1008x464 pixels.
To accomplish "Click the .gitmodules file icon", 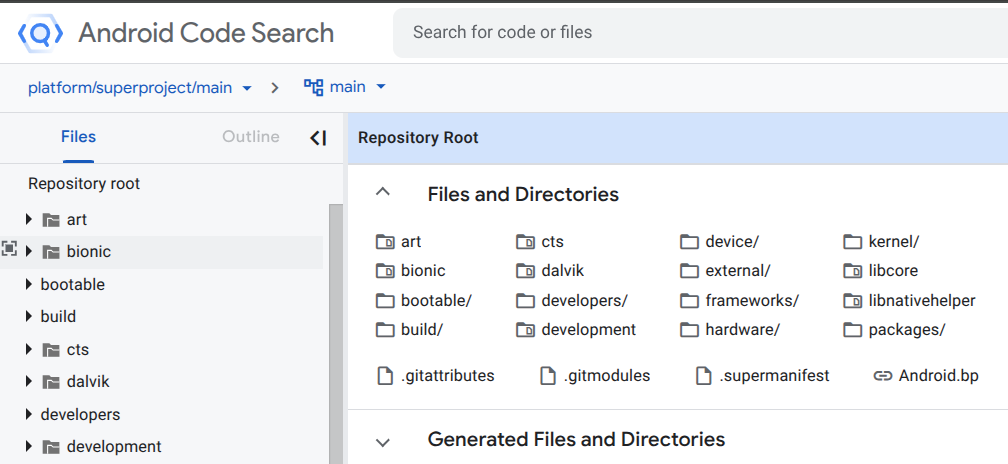I will click(548, 376).
